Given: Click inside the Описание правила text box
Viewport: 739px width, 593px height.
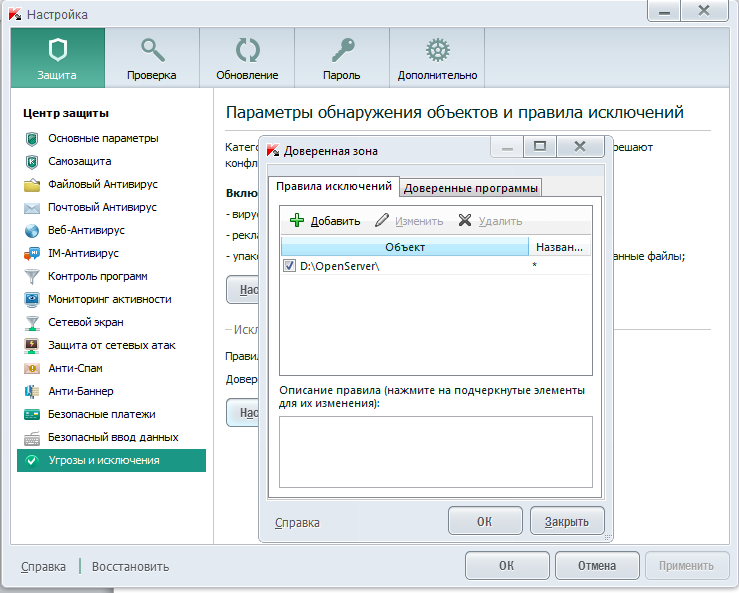Looking at the screenshot, I should pyautogui.click(x=435, y=452).
